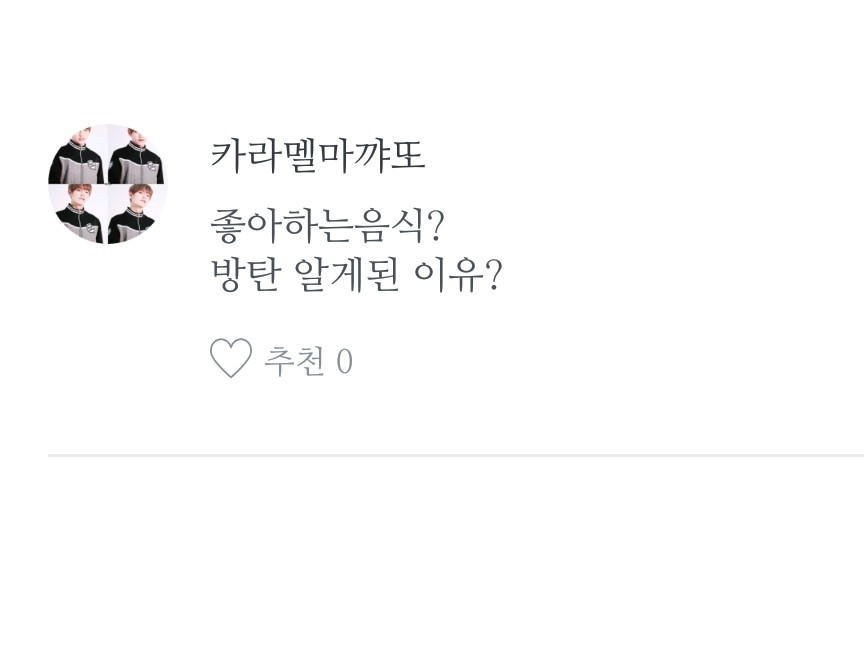Click the word 알게된 in the comment
This screenshot has height=648, width=864.
coord(347,275)
